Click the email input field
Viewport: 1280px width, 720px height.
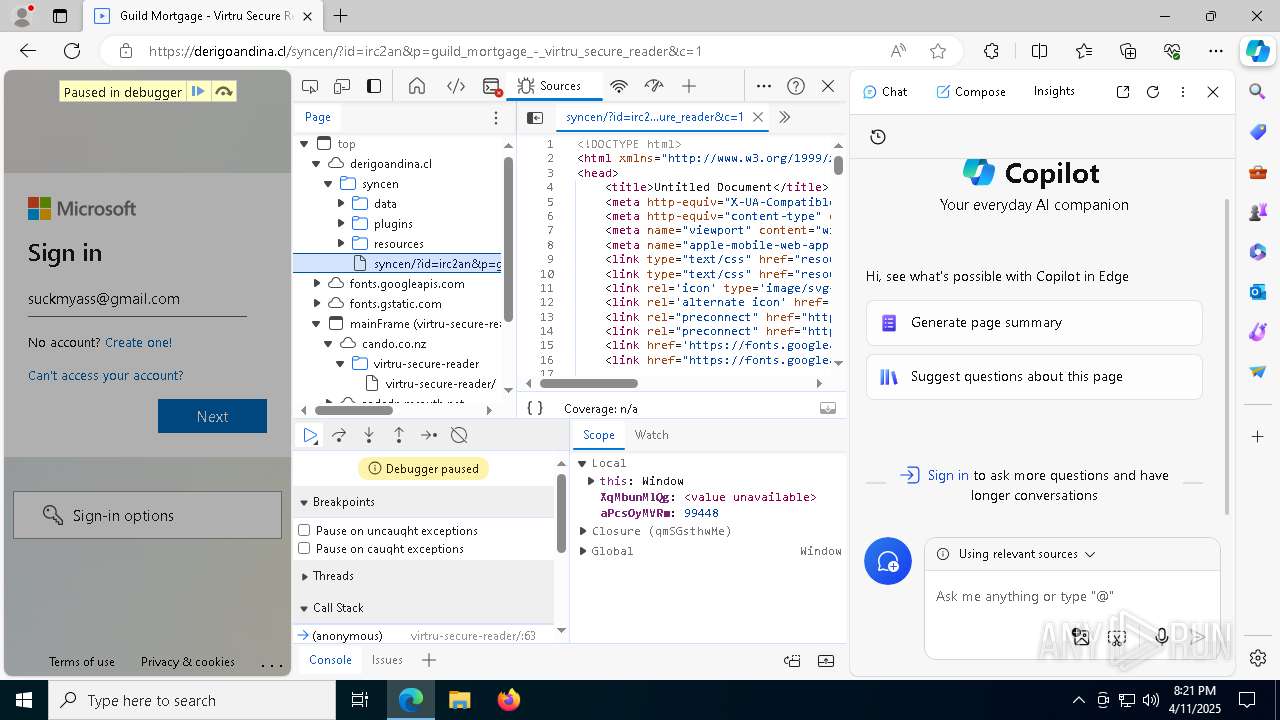coord(137,299)
